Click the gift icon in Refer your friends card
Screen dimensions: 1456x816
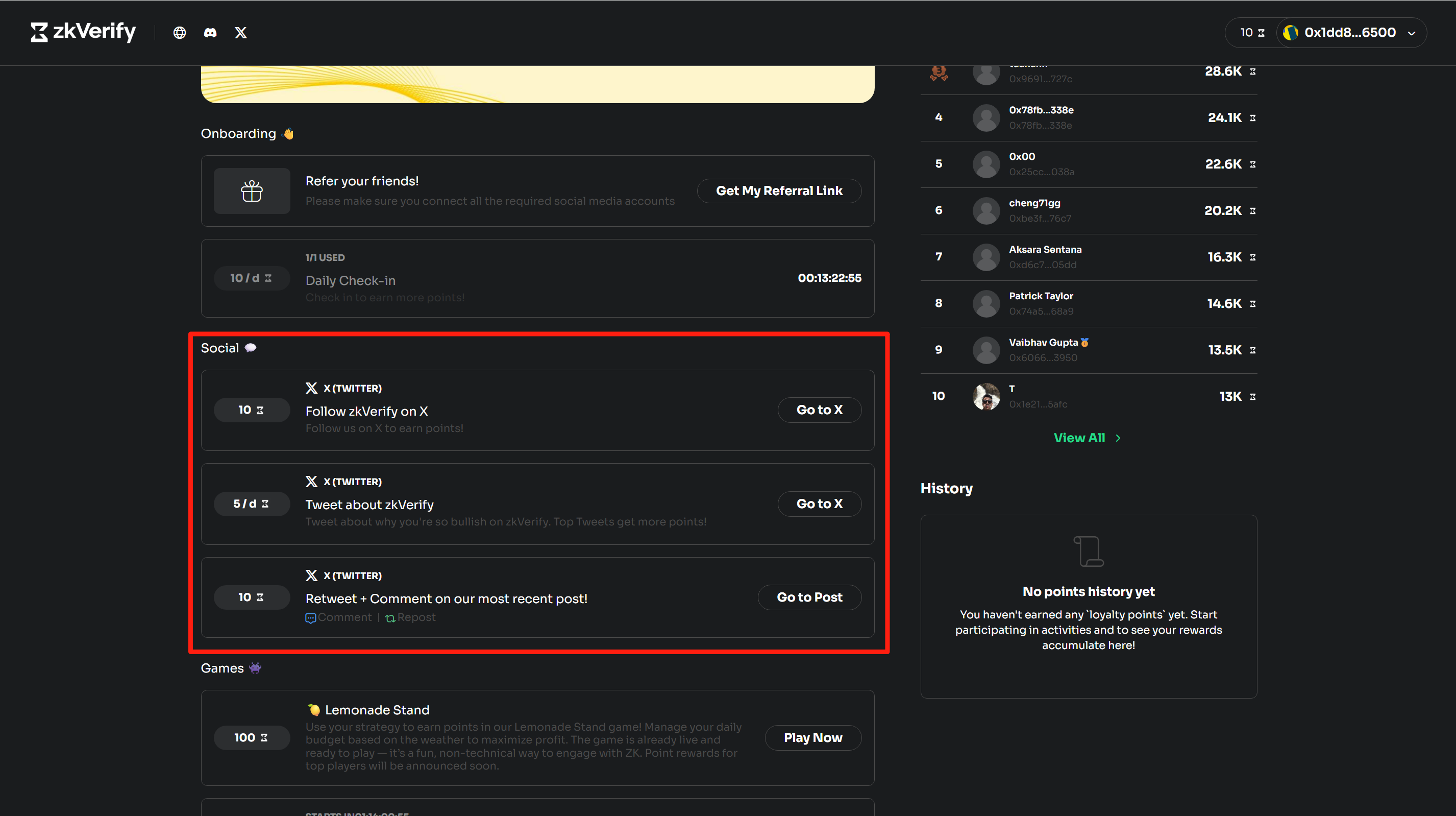252,191
